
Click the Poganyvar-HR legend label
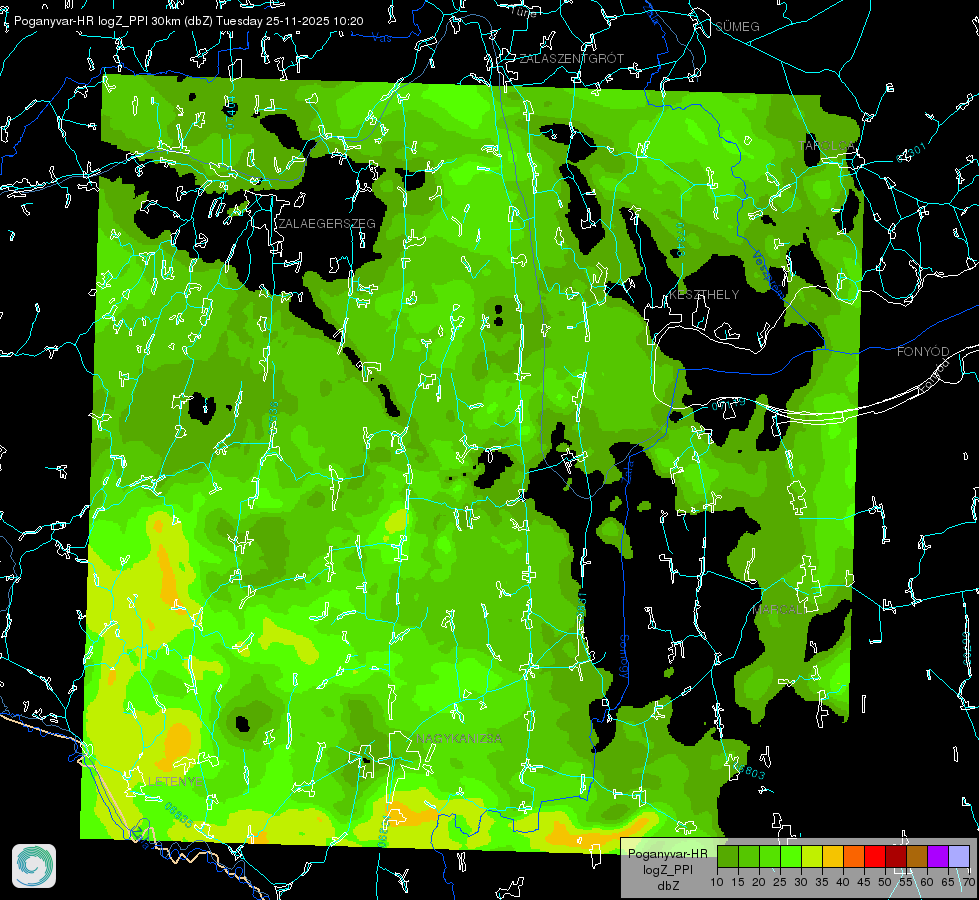pyautogui.click(x=667, y=854)
